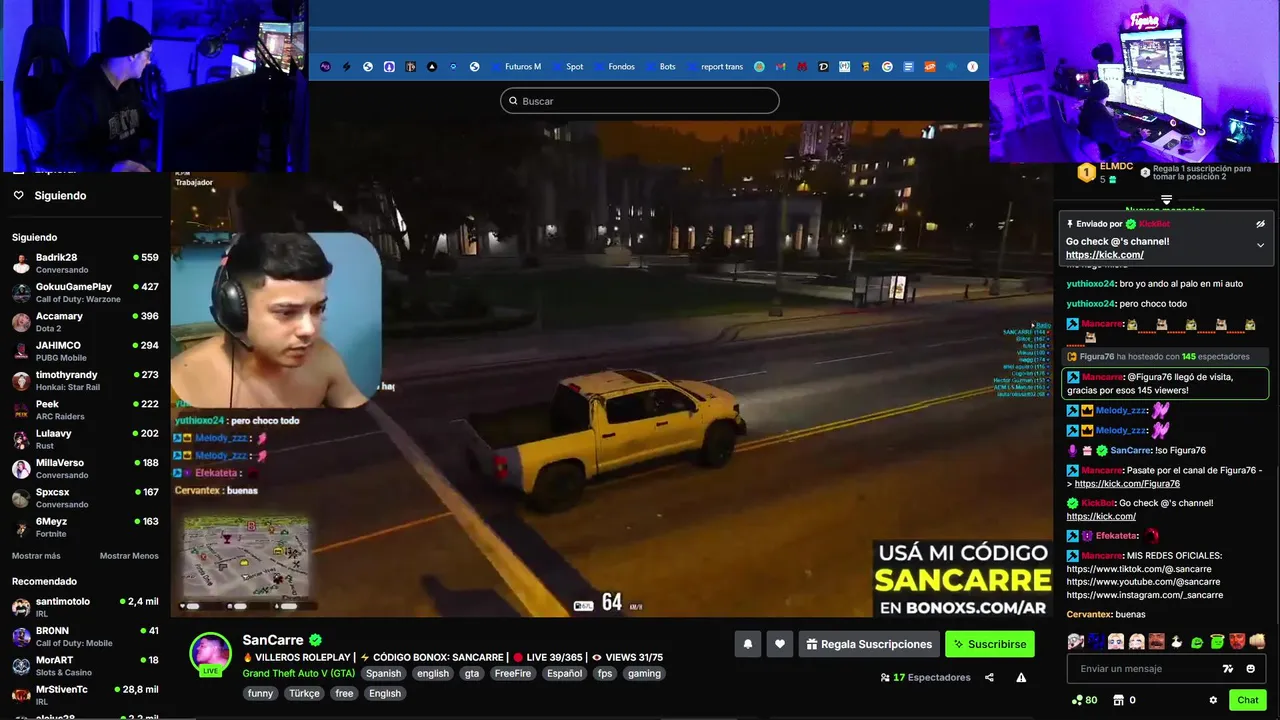
Task: Click the Siguiendo heart icon in sidebar
Action: (x=18, y=195)
